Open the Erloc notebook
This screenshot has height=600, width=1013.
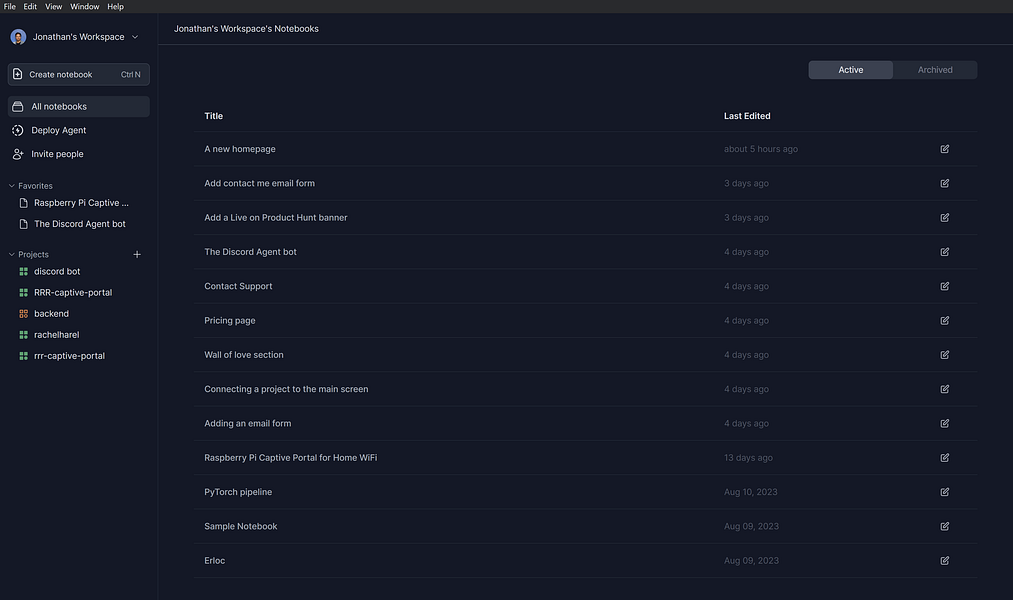coord(214,560)
